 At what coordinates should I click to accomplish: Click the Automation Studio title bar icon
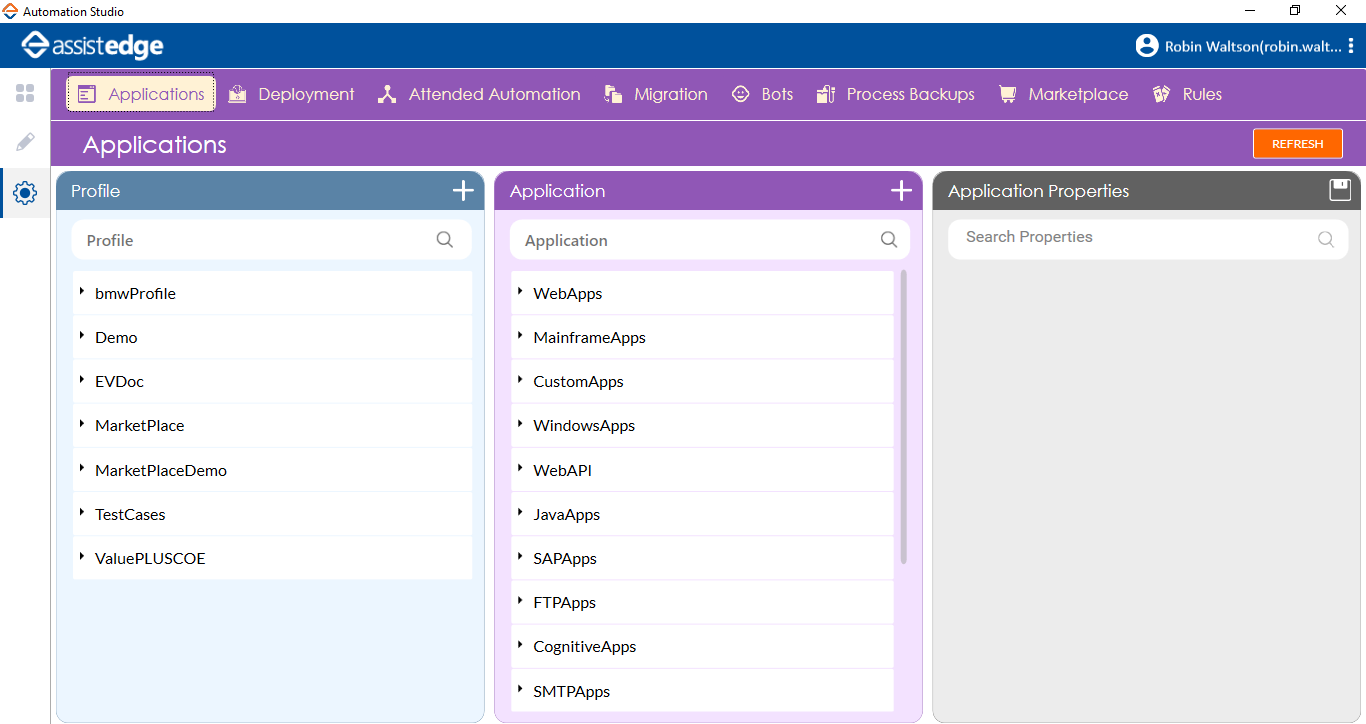pos(11,11)
